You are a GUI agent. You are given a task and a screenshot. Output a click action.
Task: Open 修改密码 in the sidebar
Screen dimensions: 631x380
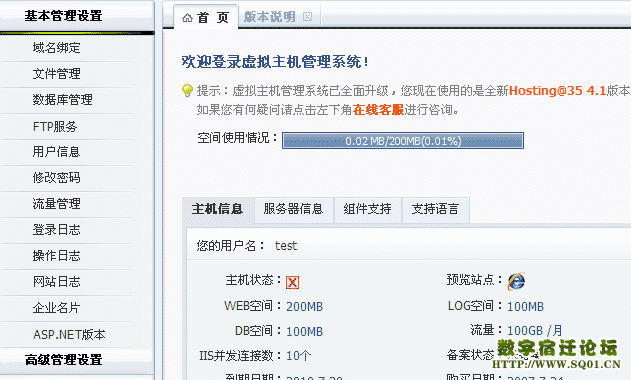click(57, 178)
